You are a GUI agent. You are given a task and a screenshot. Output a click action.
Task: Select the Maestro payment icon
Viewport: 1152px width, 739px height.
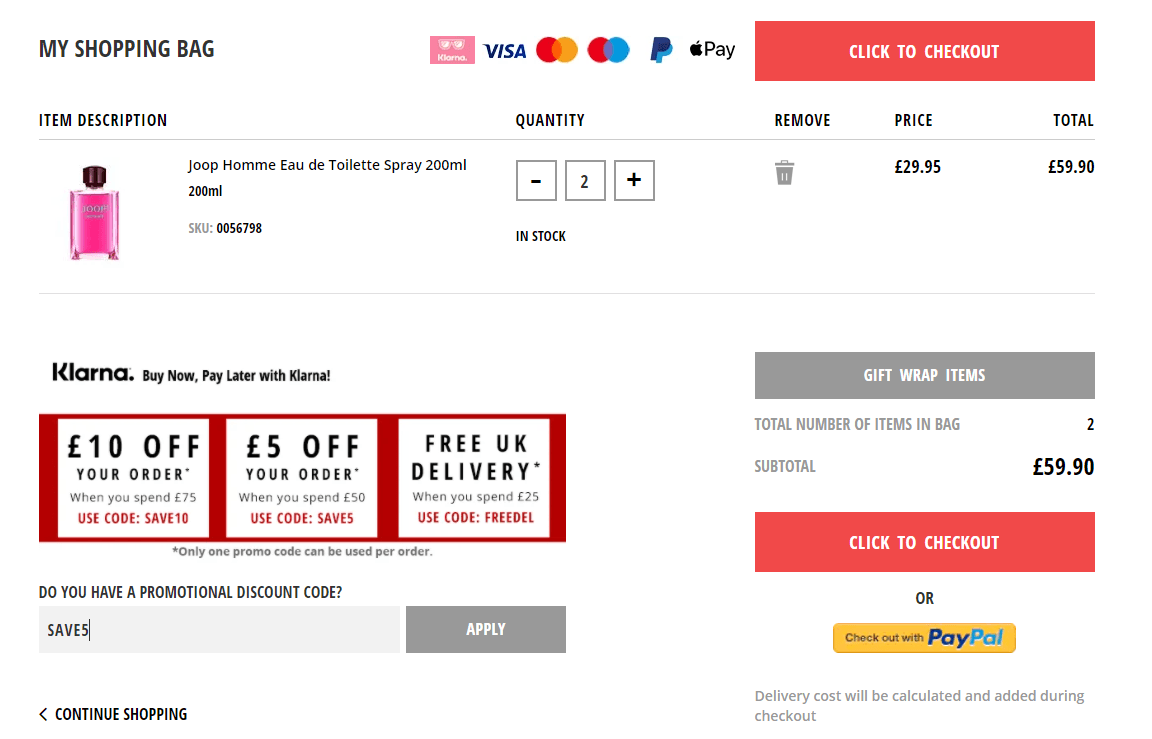608,50
